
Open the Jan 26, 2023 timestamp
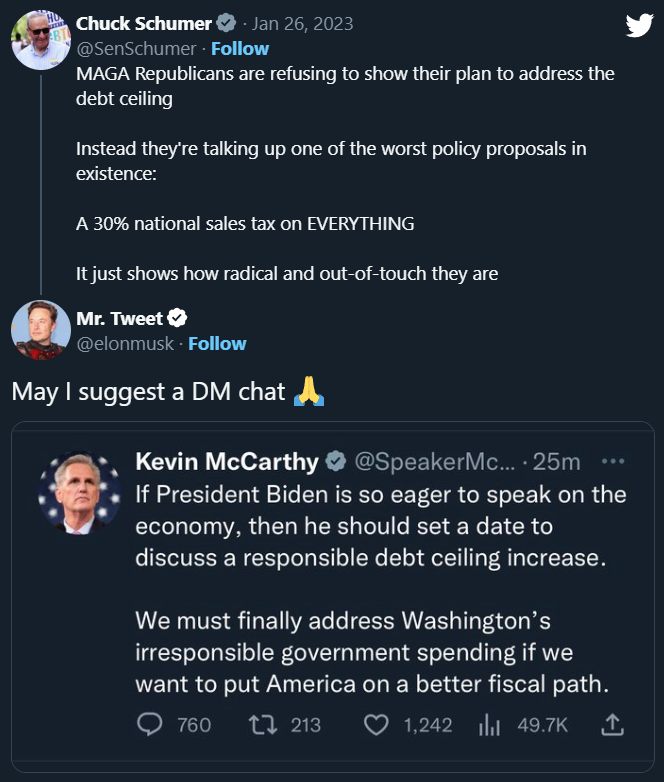tap(306, 23)
